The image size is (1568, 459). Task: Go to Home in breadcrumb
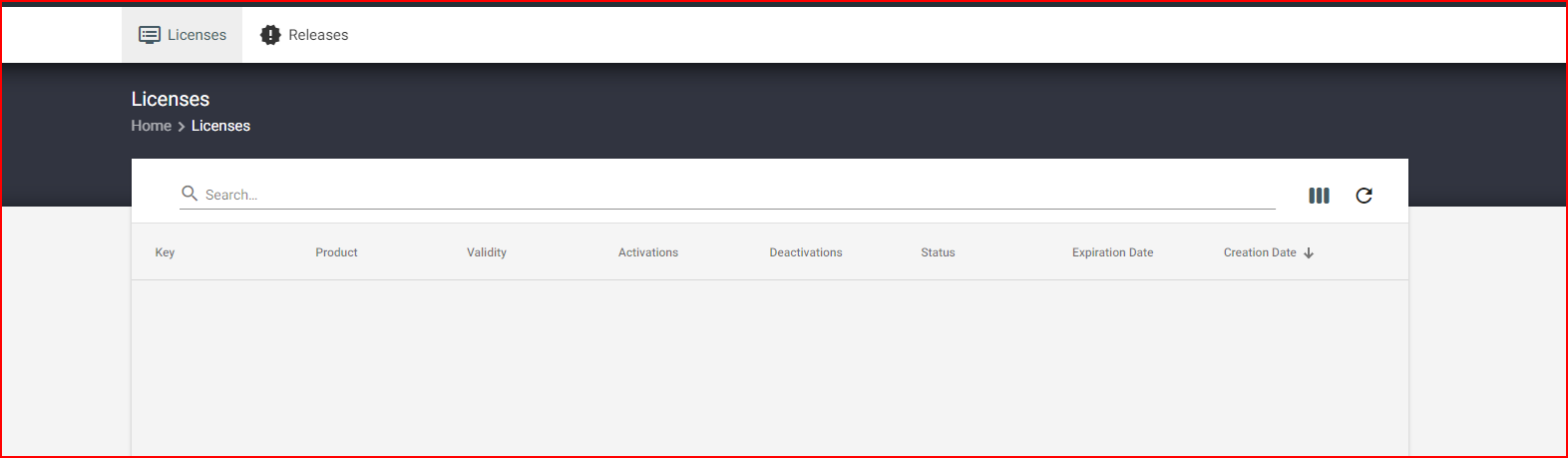pos(152,126)
